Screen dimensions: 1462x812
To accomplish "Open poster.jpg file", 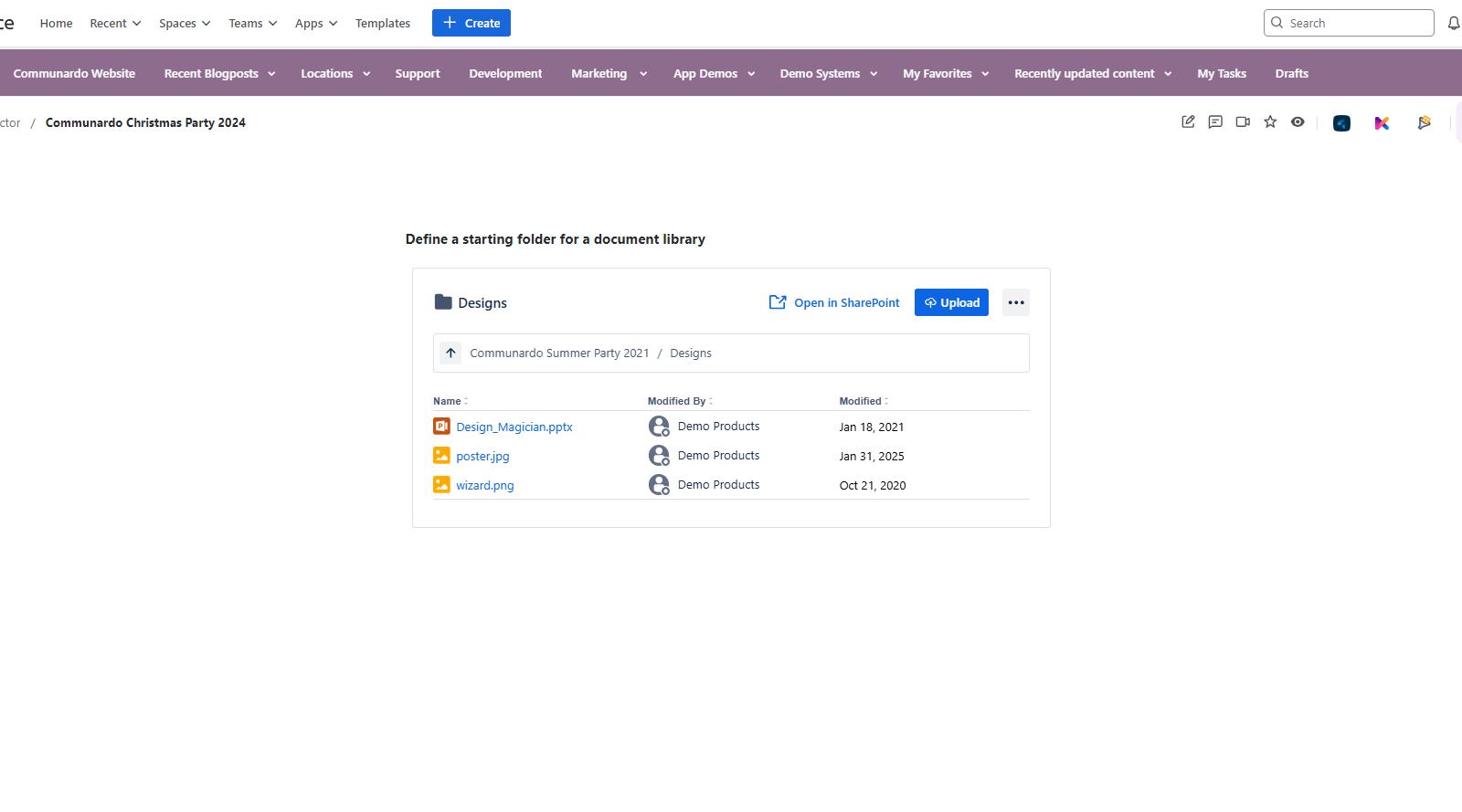I will pos(482,456).
